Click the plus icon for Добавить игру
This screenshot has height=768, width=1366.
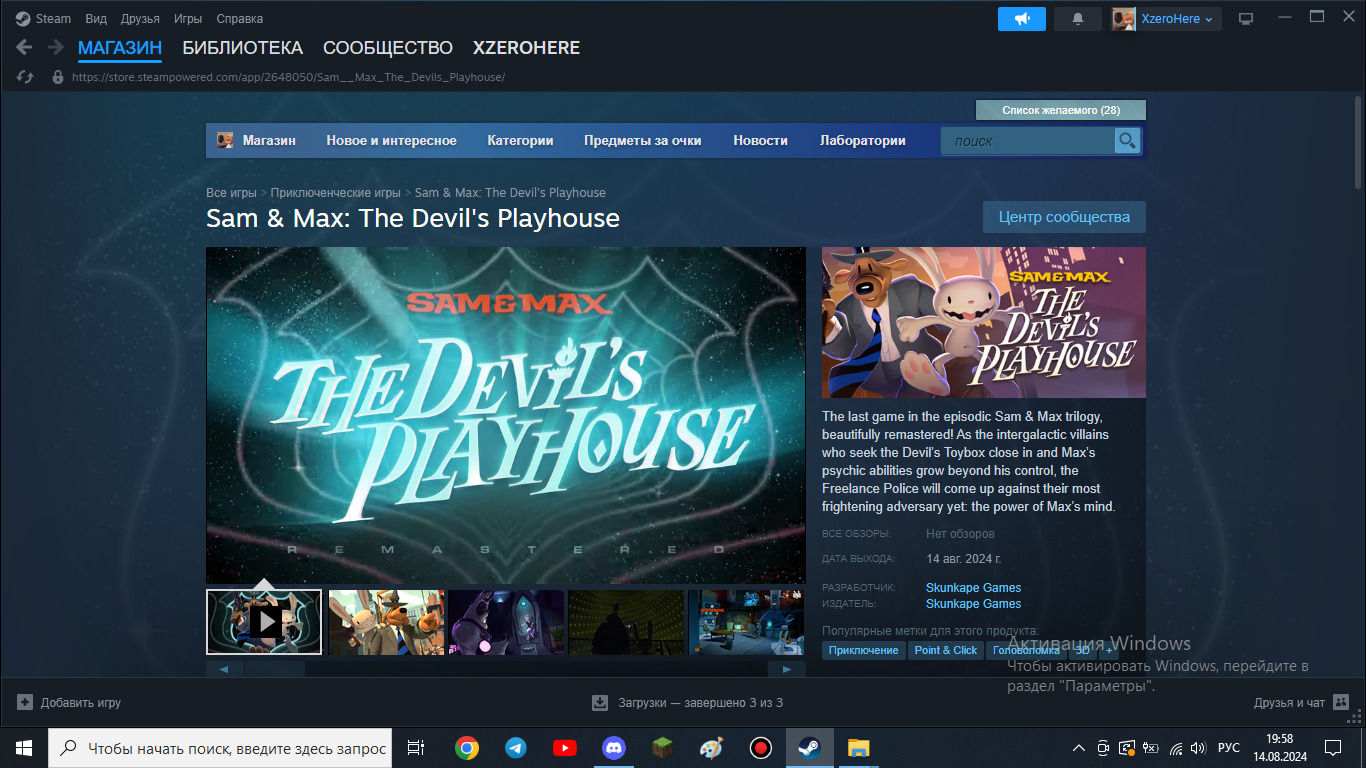tap(25, 703)
